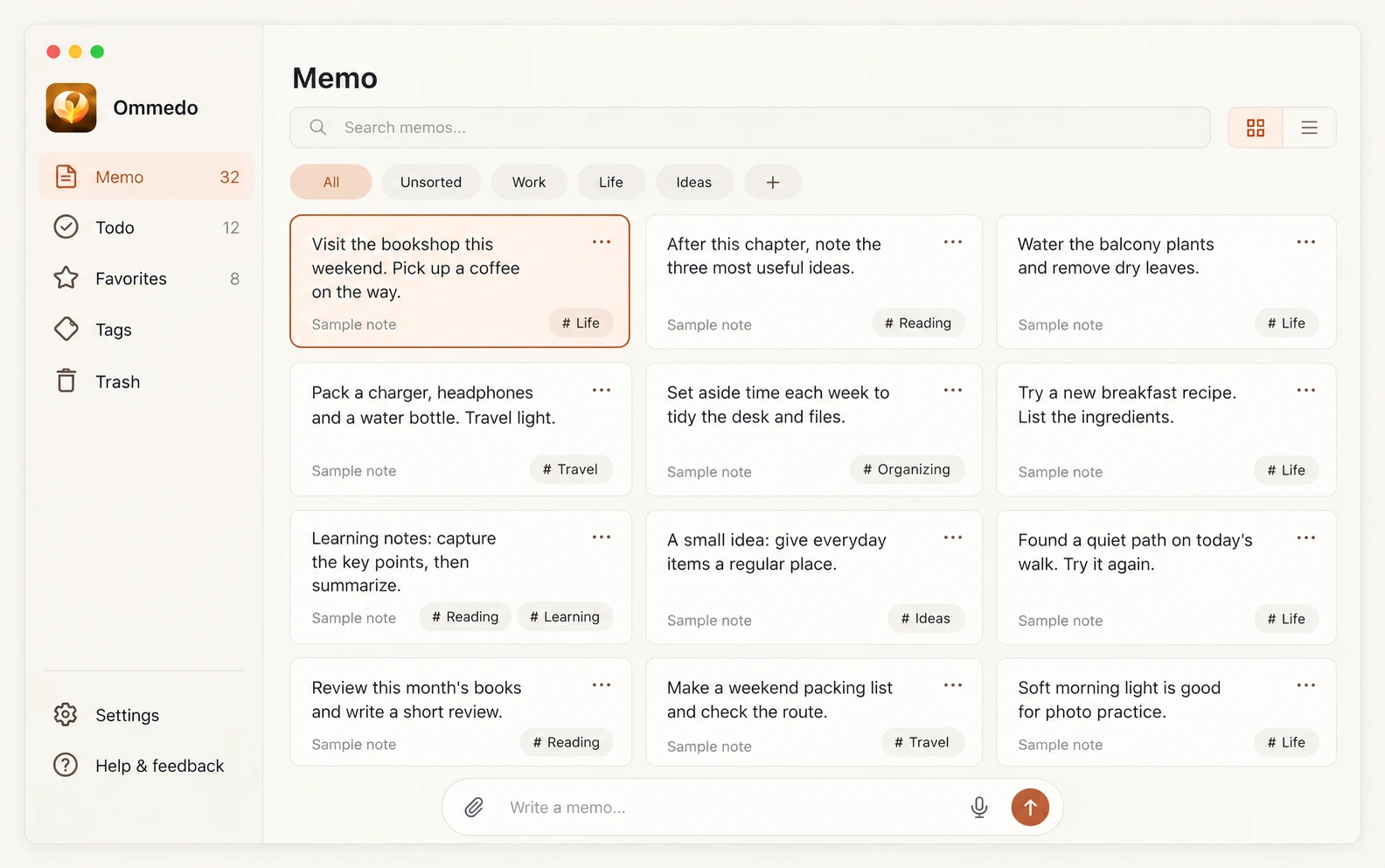Click the Ommedo app logo icon
1385x868 pixels.
[71, 108]
